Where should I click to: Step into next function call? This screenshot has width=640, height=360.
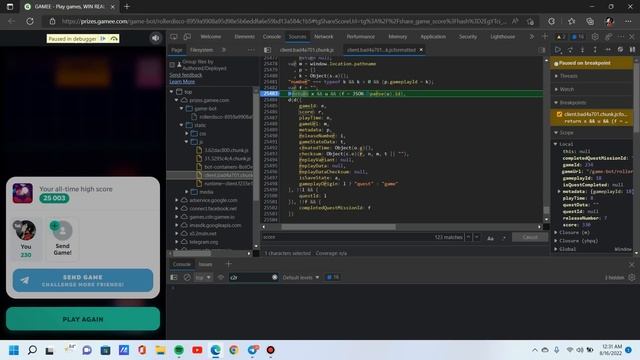pos(582,49)
